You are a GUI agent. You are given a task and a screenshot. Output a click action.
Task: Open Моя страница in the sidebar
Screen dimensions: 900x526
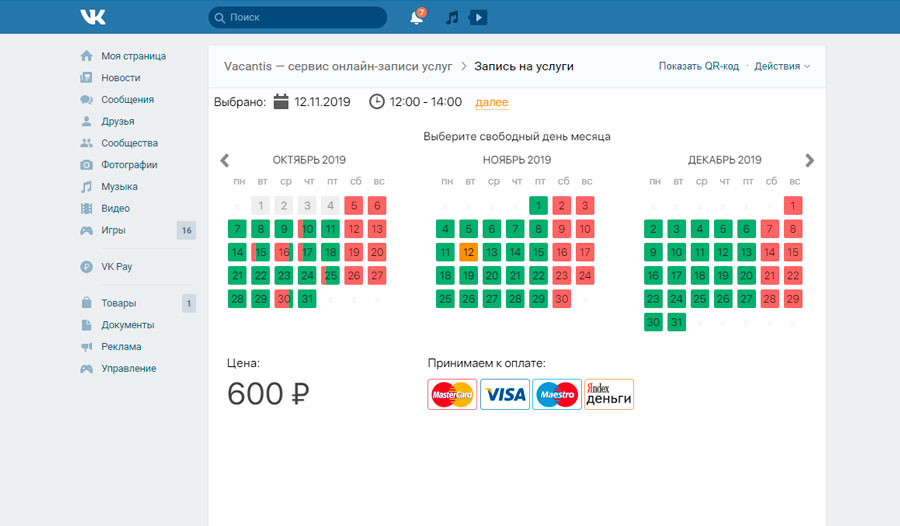[133, 56]
